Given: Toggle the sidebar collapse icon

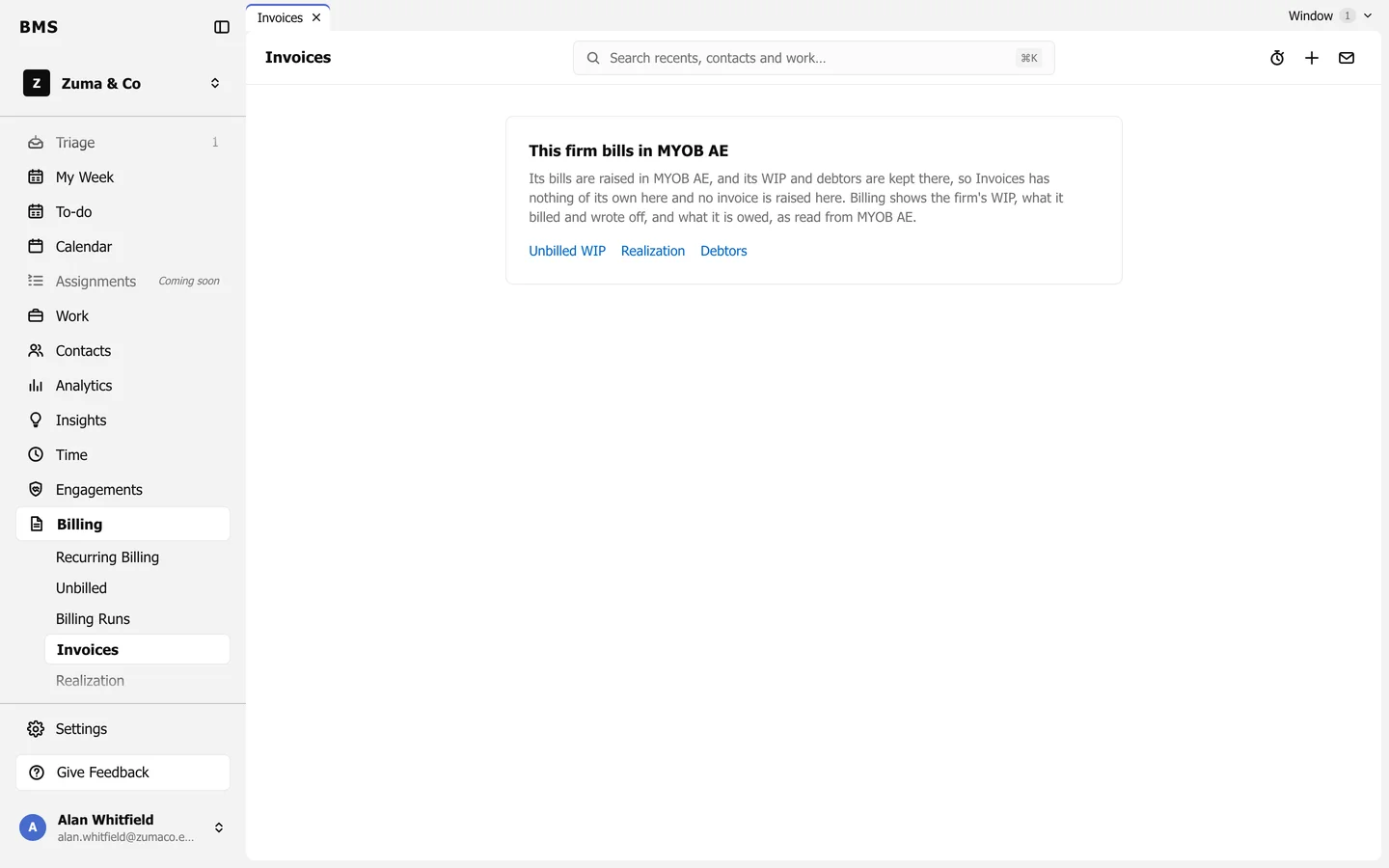Looking at the screenshot, I should (x=222, y=27).
